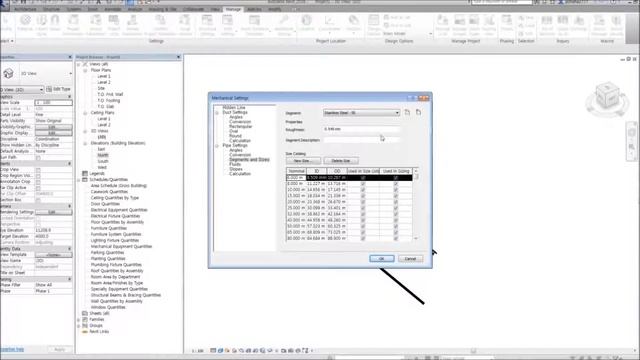Open the 3D View type selector dropdown
This screenshot has width=640, height=360.
click(x=70, y=73)
